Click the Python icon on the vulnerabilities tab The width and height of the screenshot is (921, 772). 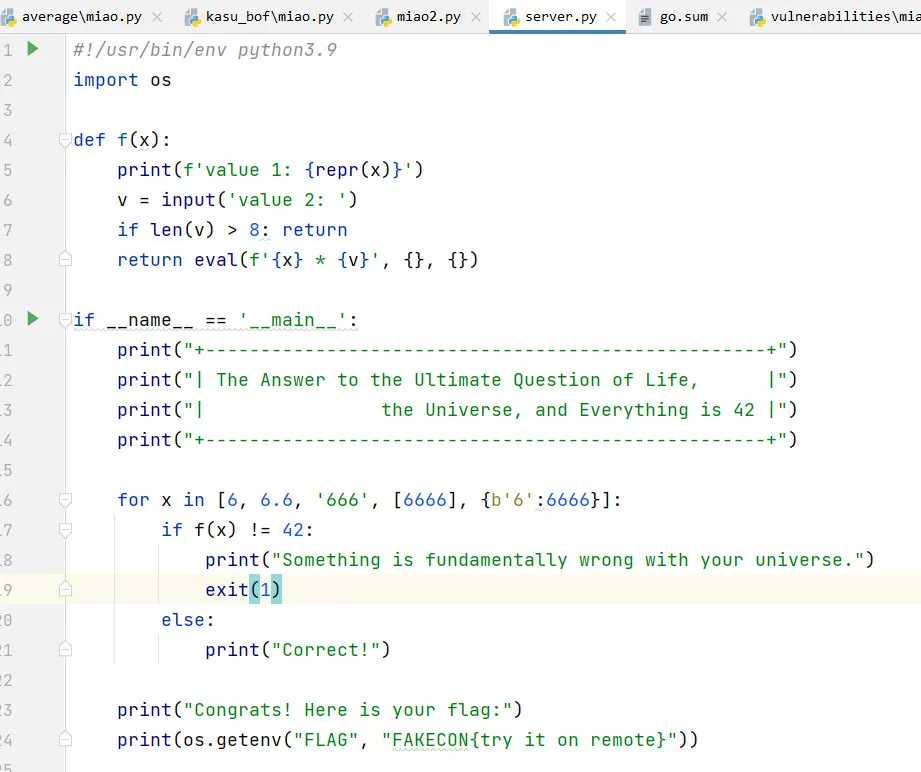(x=757, y=18)
